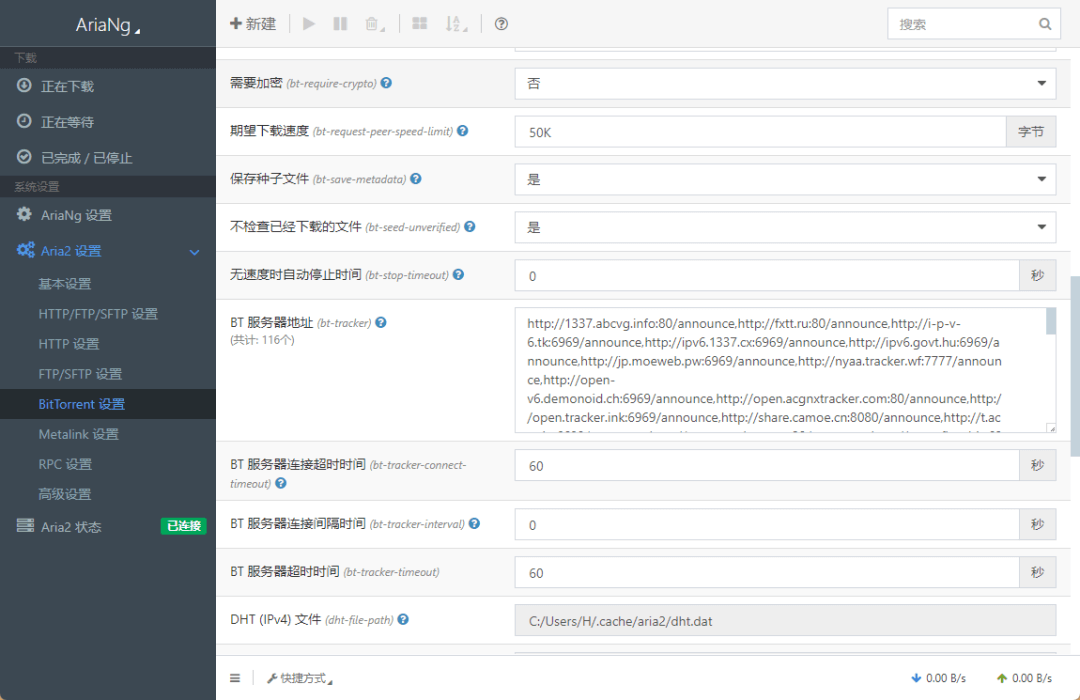Open HTTP 设置 in sidebar
Viewport: 1080px width, 700px height.
pos(69,344)
